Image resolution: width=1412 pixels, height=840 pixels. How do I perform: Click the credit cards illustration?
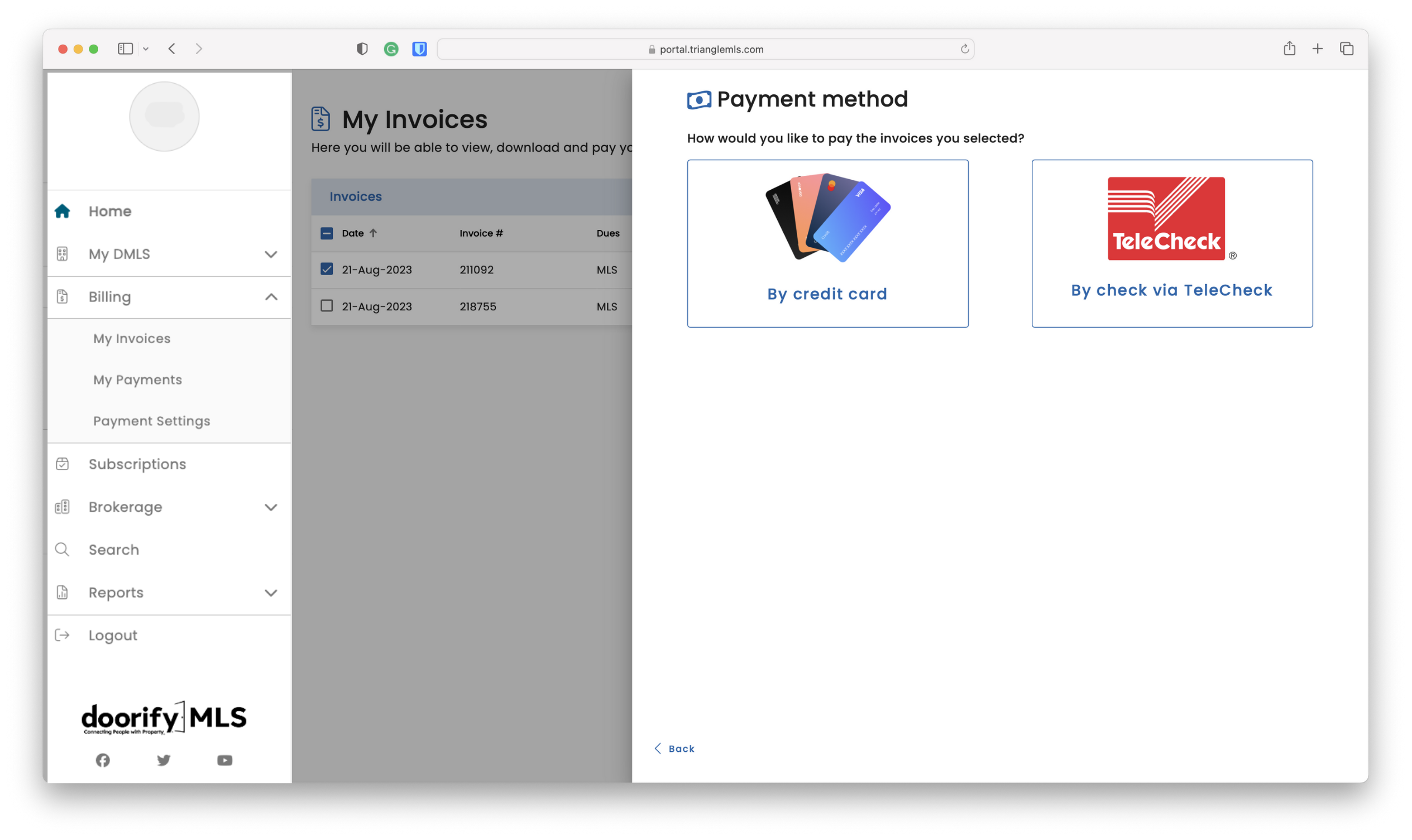(x=827, y=217)
